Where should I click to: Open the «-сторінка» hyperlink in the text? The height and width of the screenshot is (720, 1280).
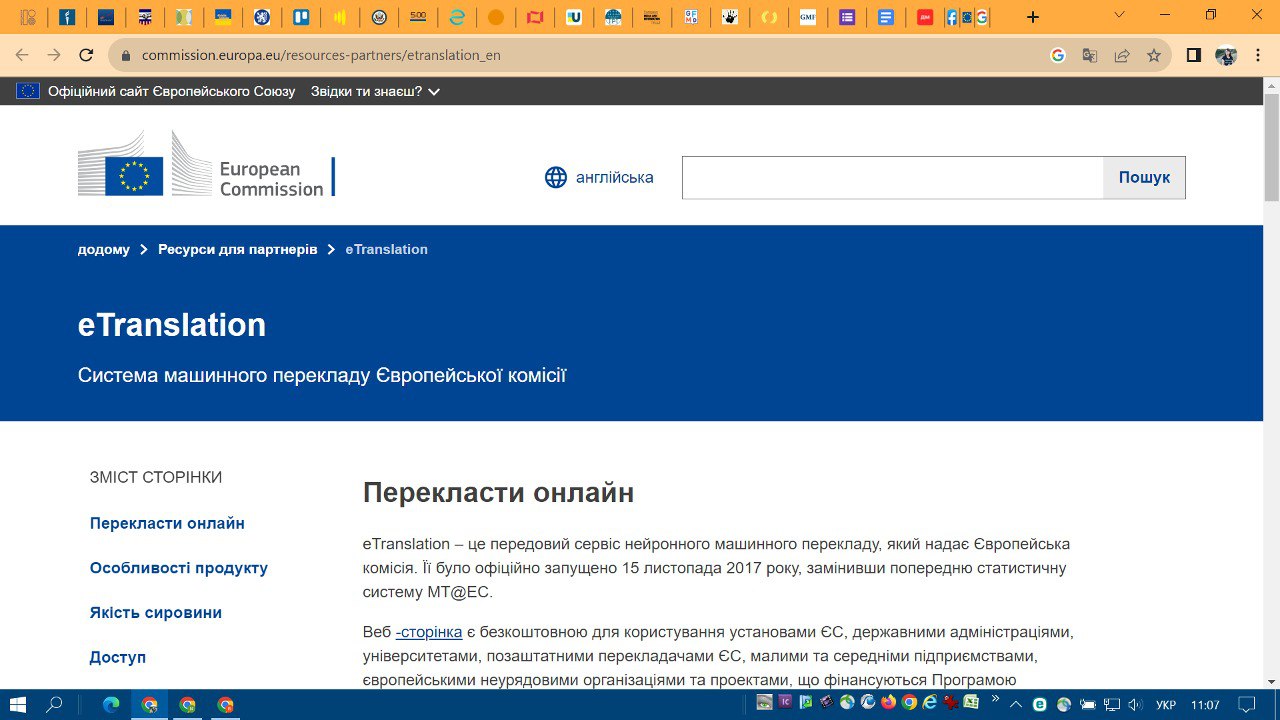pyautogui.click(x=429, y=632)
